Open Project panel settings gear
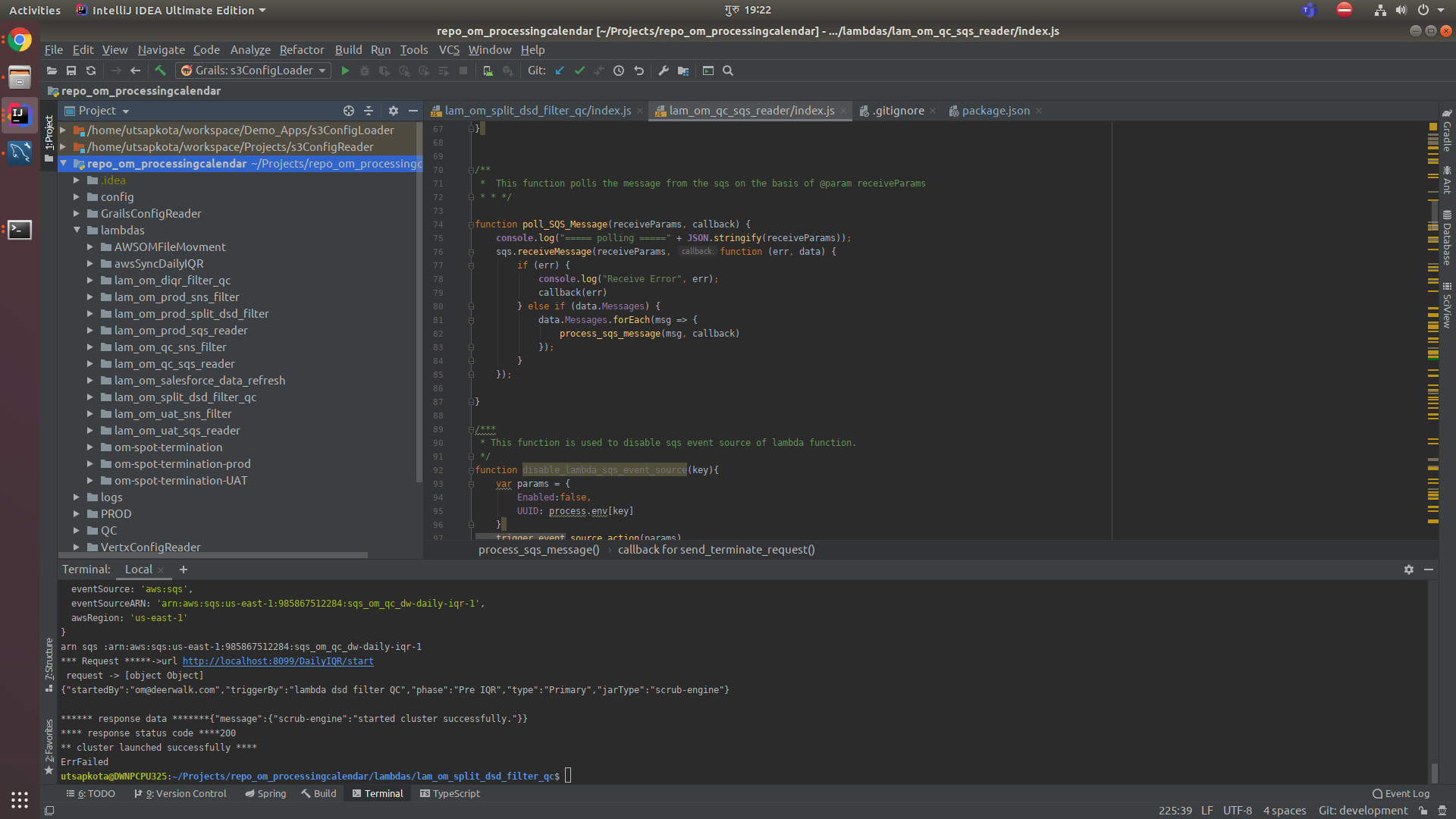 pos(394,111)
